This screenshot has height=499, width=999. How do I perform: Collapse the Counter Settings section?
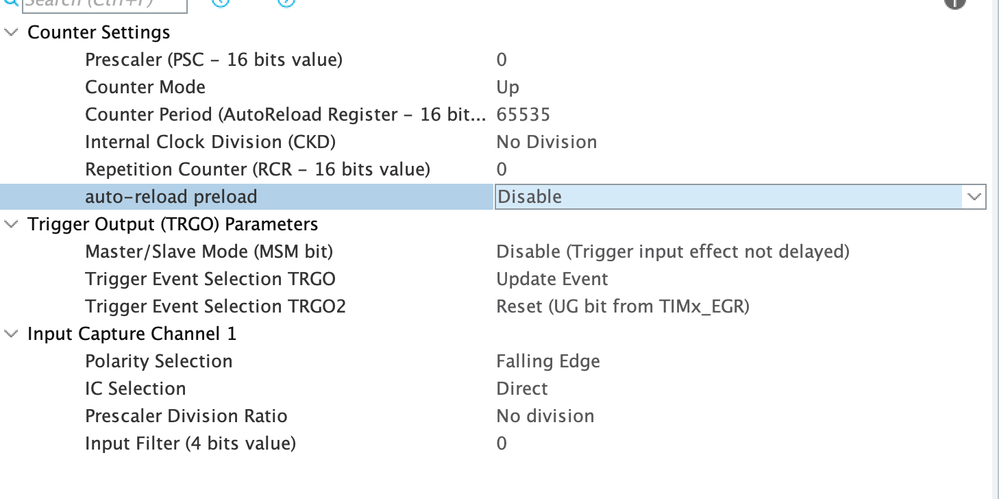click(x=11, y=33)
